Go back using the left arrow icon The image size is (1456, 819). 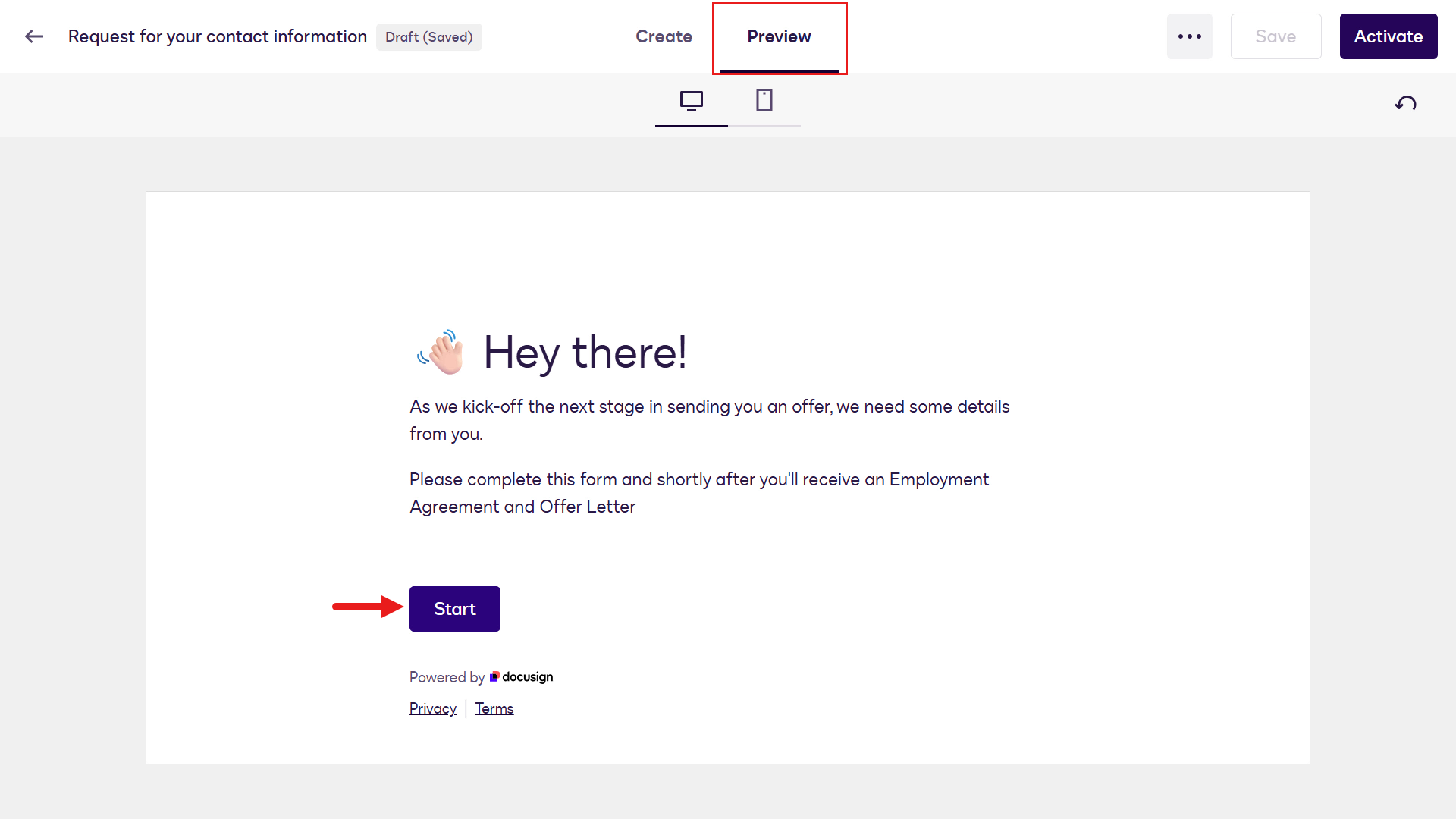point(34,36)
